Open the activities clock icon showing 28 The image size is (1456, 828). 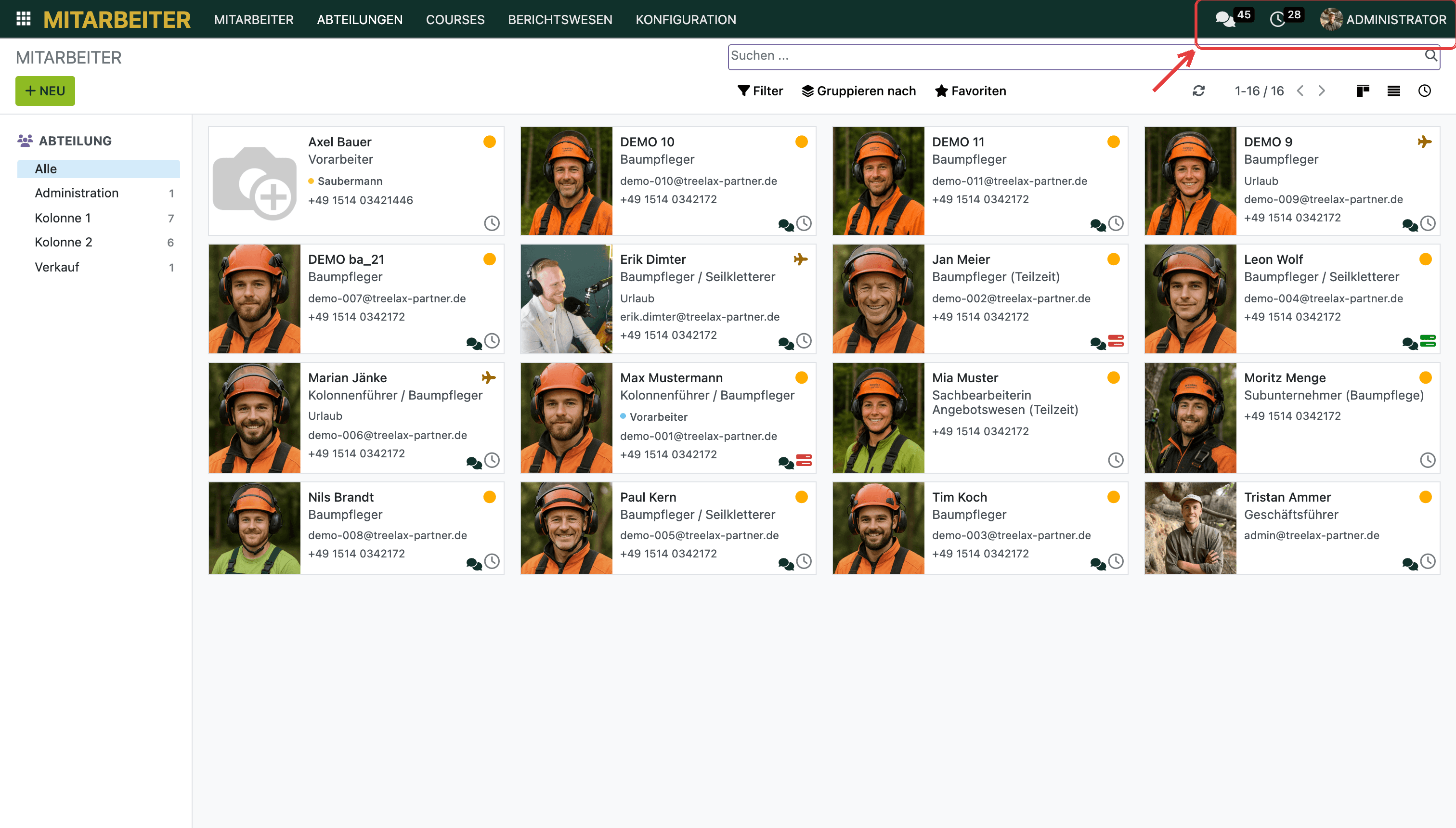[1277, 19]
